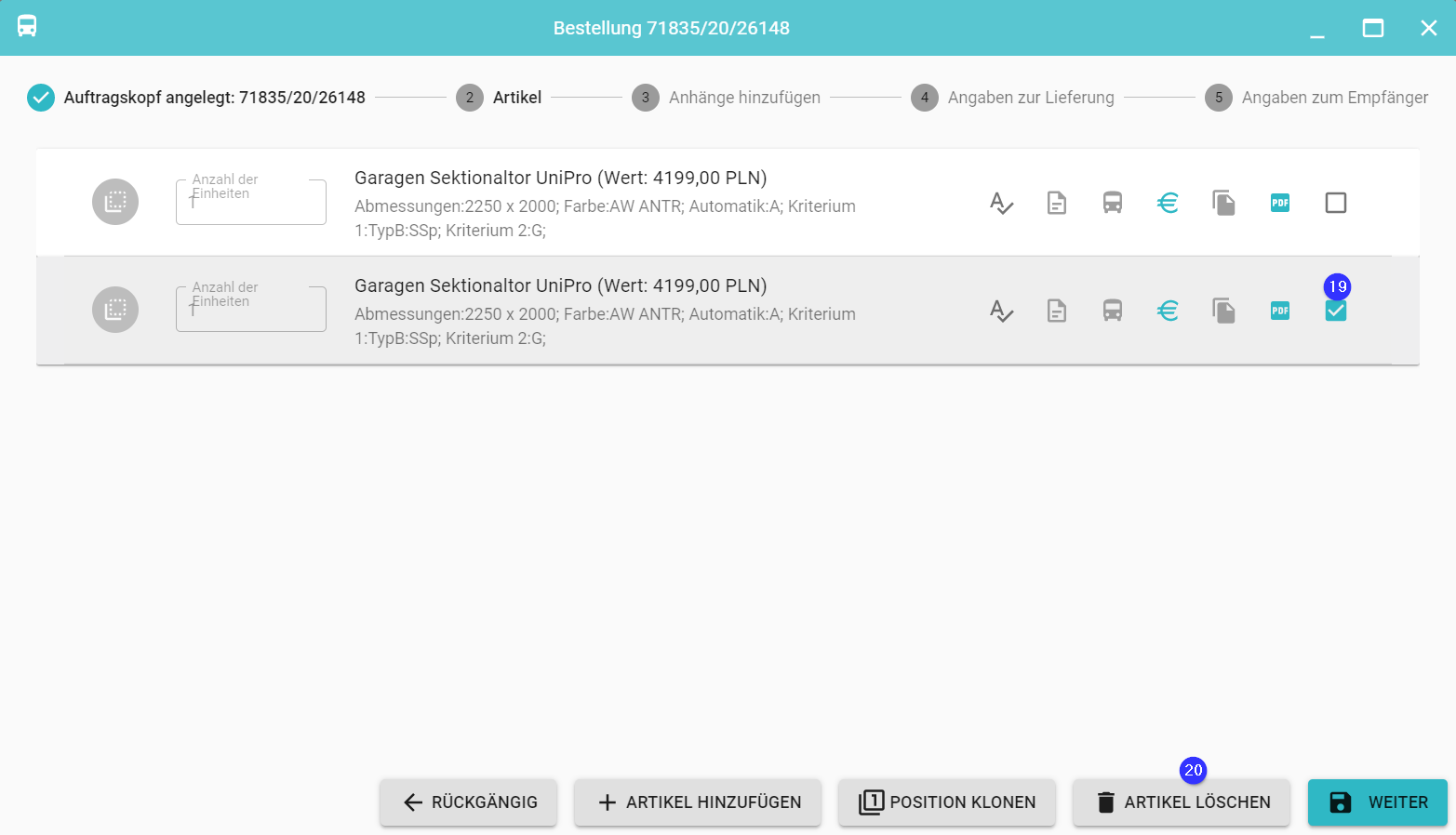This screenshot has width=1456, height=835.
Task: Click the euro price icon in second row
Action: 1168,311
